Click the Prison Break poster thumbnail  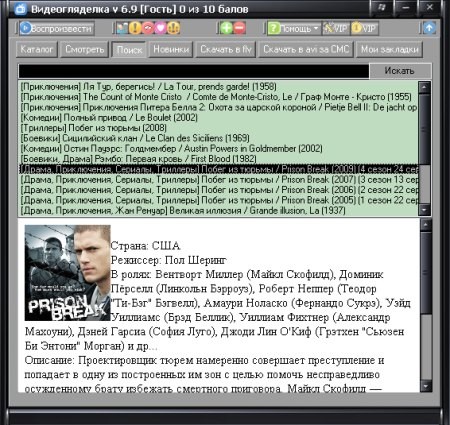click(67, 273)
